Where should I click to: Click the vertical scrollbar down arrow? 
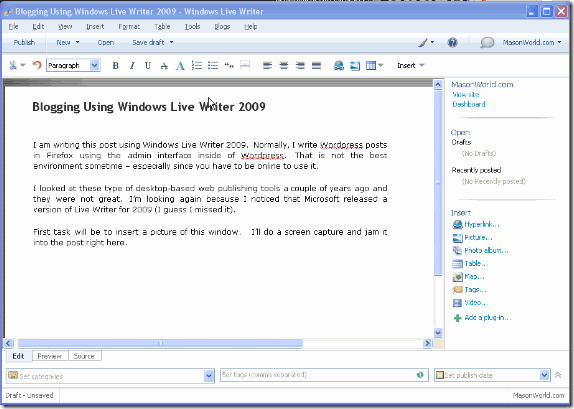(x=438, y=333)
